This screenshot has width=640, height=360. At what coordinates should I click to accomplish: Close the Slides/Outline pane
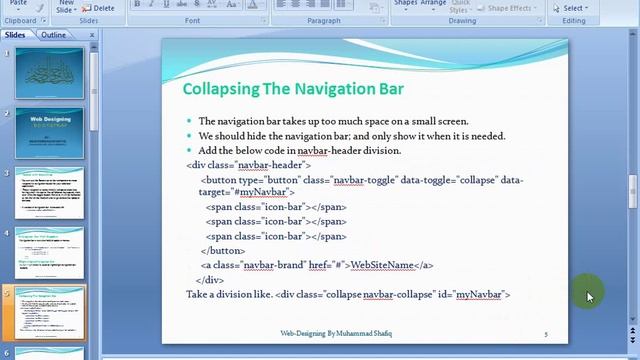point(92,35)
